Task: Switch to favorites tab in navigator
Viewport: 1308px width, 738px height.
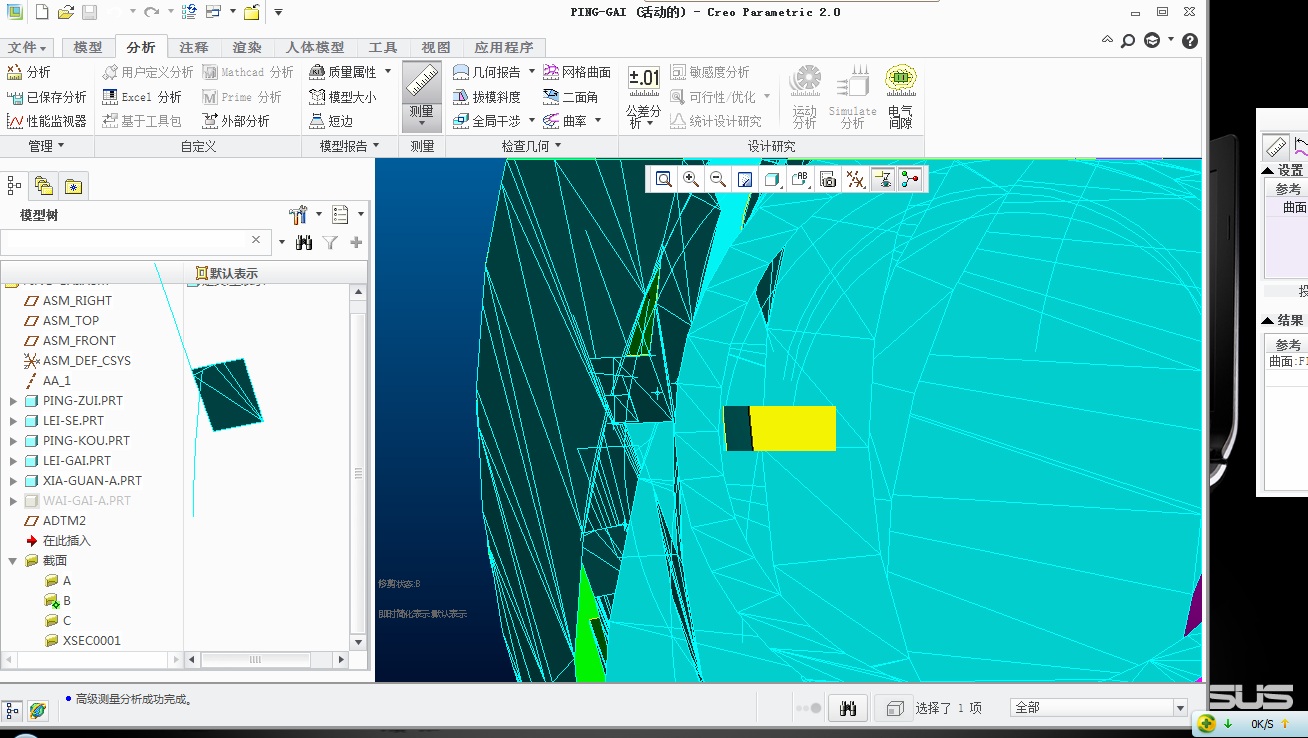Action: point(74,185)
